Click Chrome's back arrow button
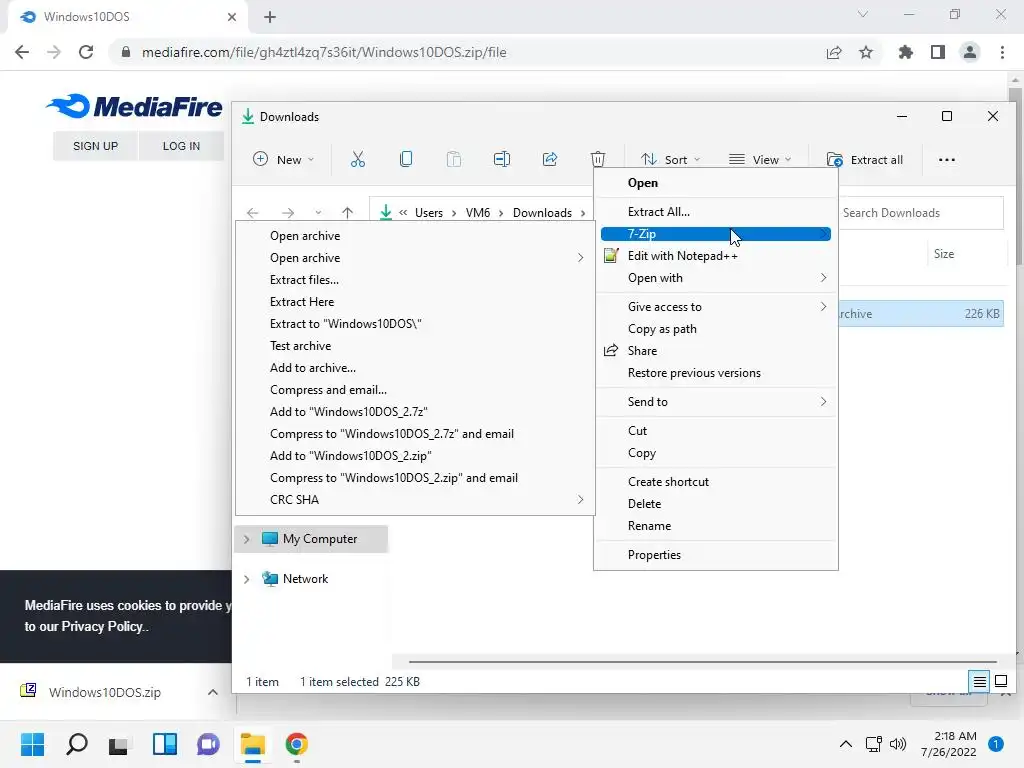This screenshot has width=1024, height=768. tap(22, 52)
